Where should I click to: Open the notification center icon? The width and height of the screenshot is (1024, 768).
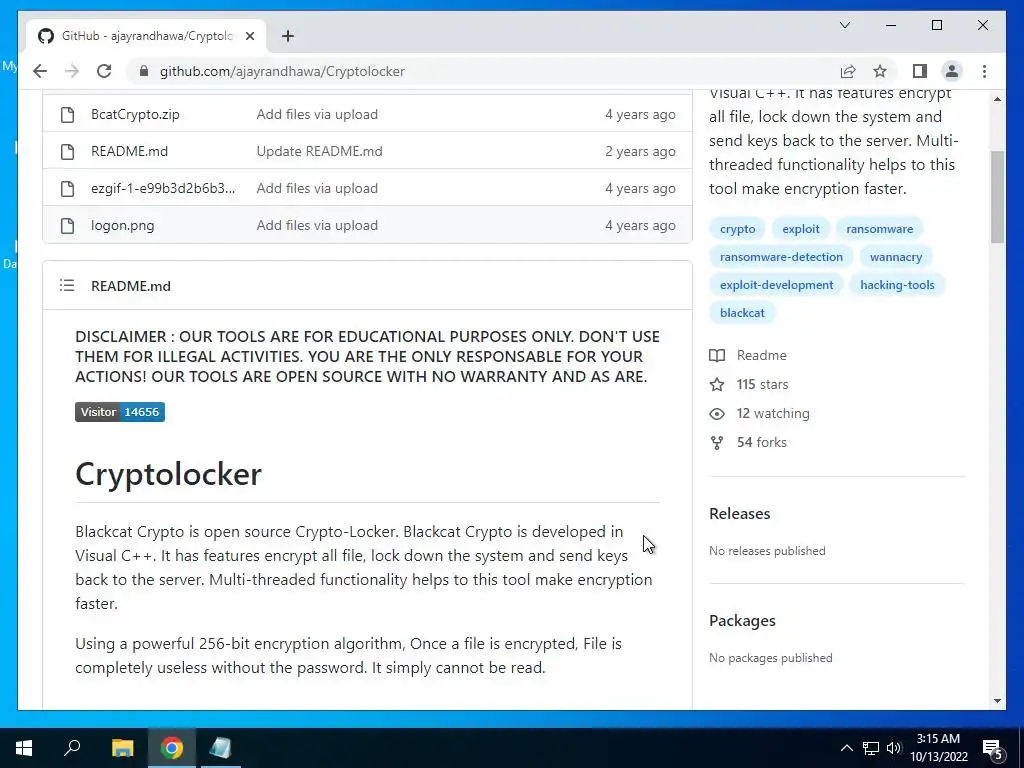(x=993, y=748)
